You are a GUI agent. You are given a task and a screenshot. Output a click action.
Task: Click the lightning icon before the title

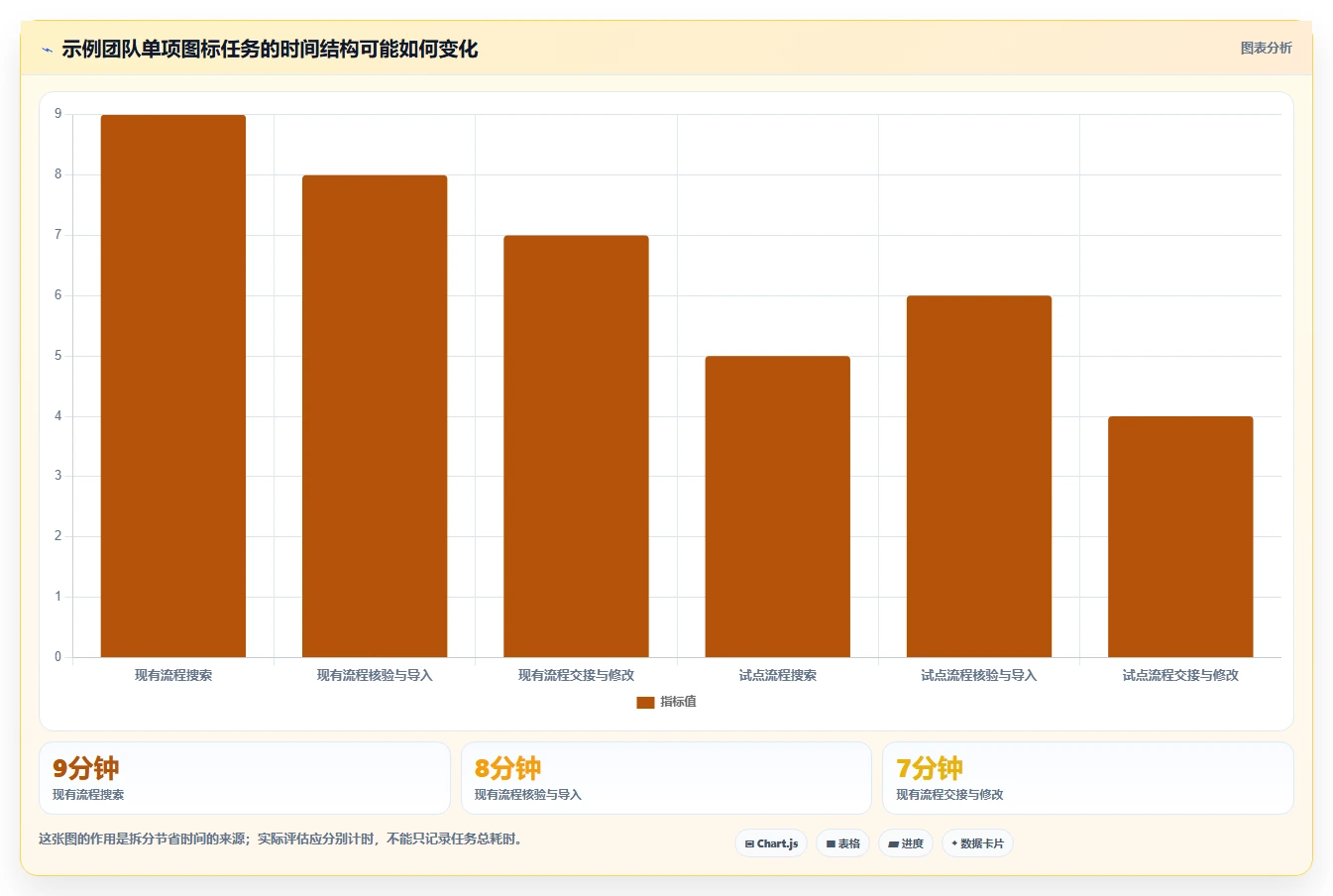coord(47,50)
